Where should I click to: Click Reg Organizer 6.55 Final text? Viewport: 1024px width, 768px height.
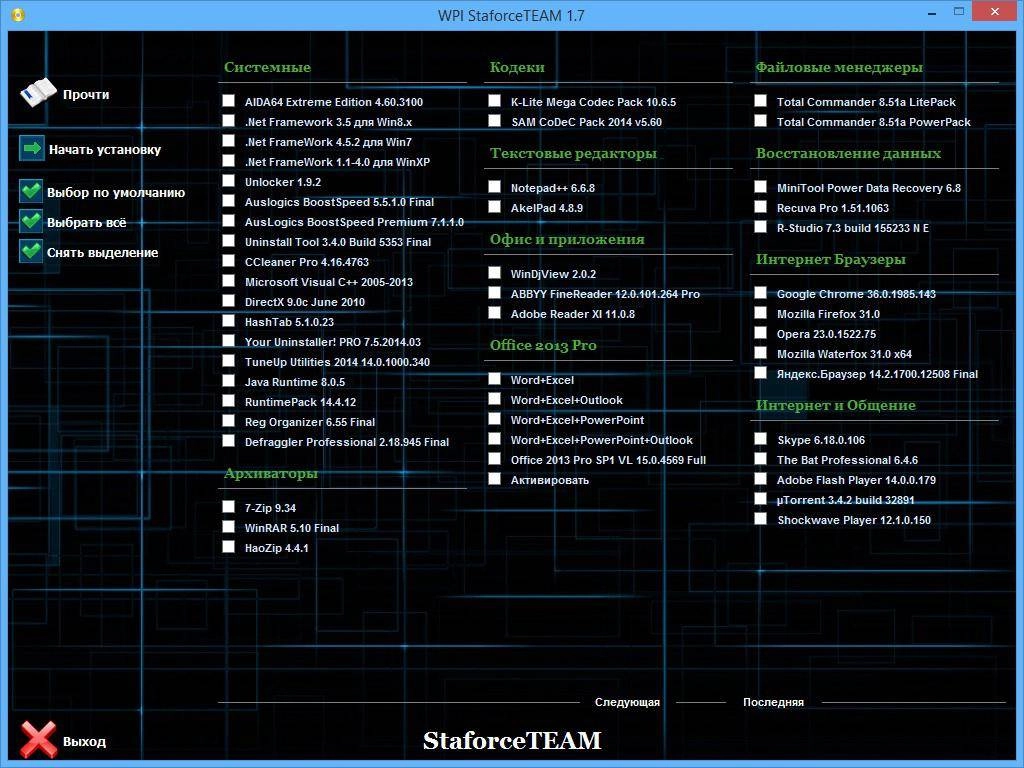coord(310,422)
